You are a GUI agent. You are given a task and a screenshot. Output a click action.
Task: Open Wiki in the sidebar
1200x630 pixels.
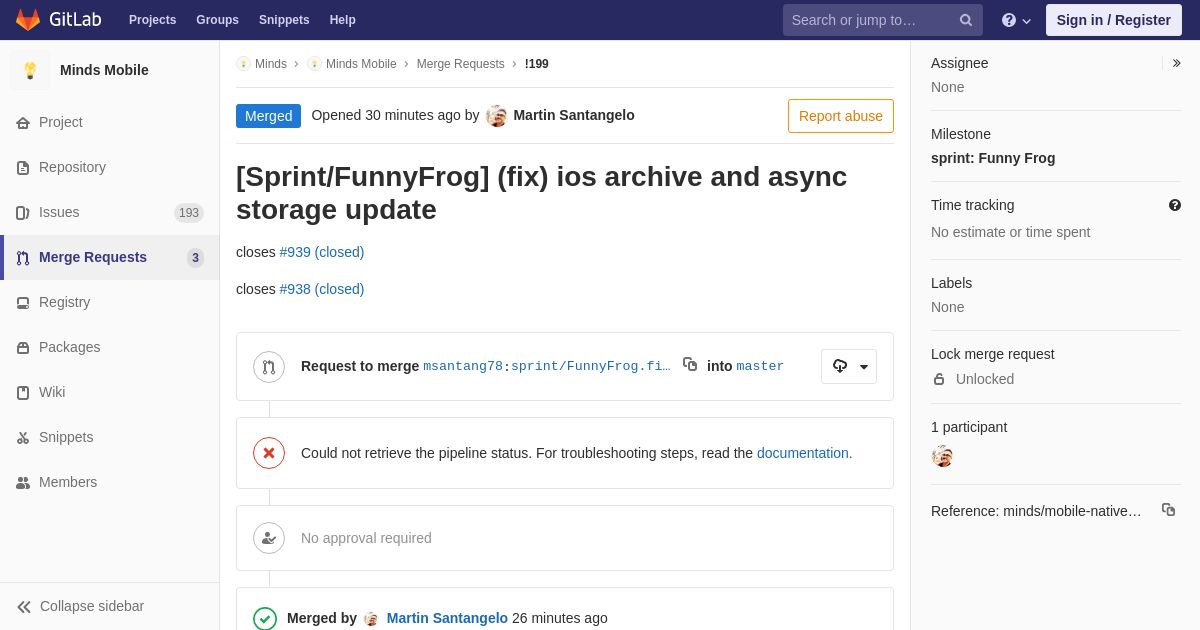click(110, 392)
